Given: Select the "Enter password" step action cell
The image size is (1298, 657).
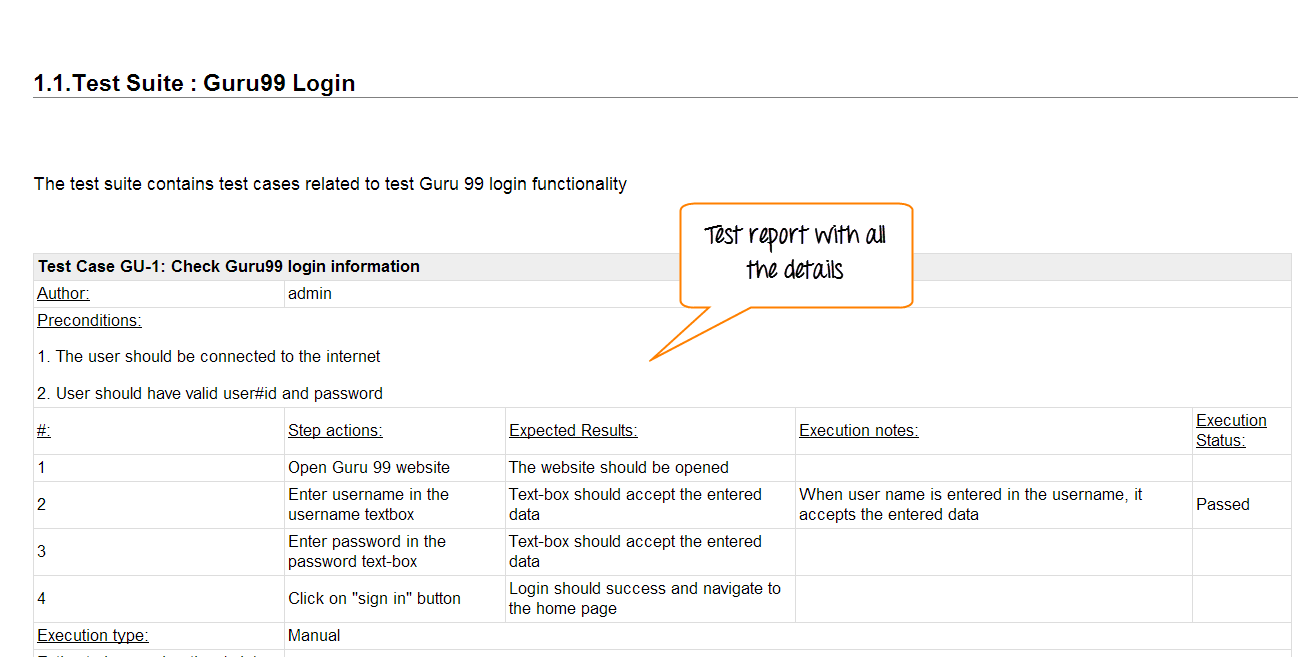Looking at the screenshot, I should [366, 552].
